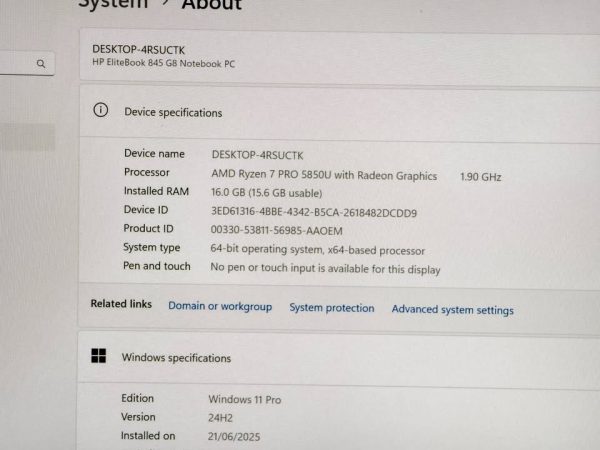This screenshot has width=600, height=450.
Task: Click the search magnifier icon in sidebar
Action: coord(41,64)
